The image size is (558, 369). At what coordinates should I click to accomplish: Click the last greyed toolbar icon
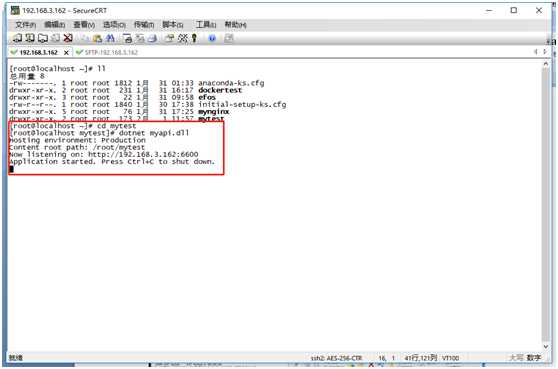228,38
